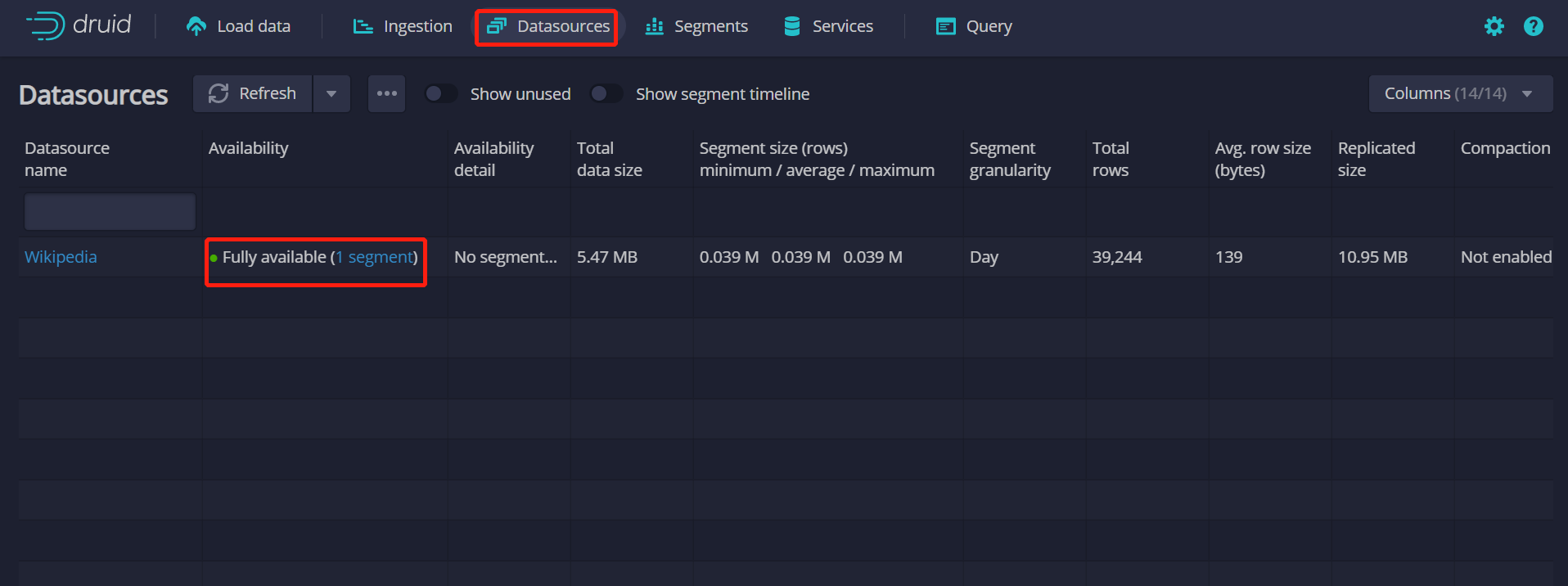Click the Availability detail column header
The width and height of the screenshot is (1568, 586).
coord(509,159)
